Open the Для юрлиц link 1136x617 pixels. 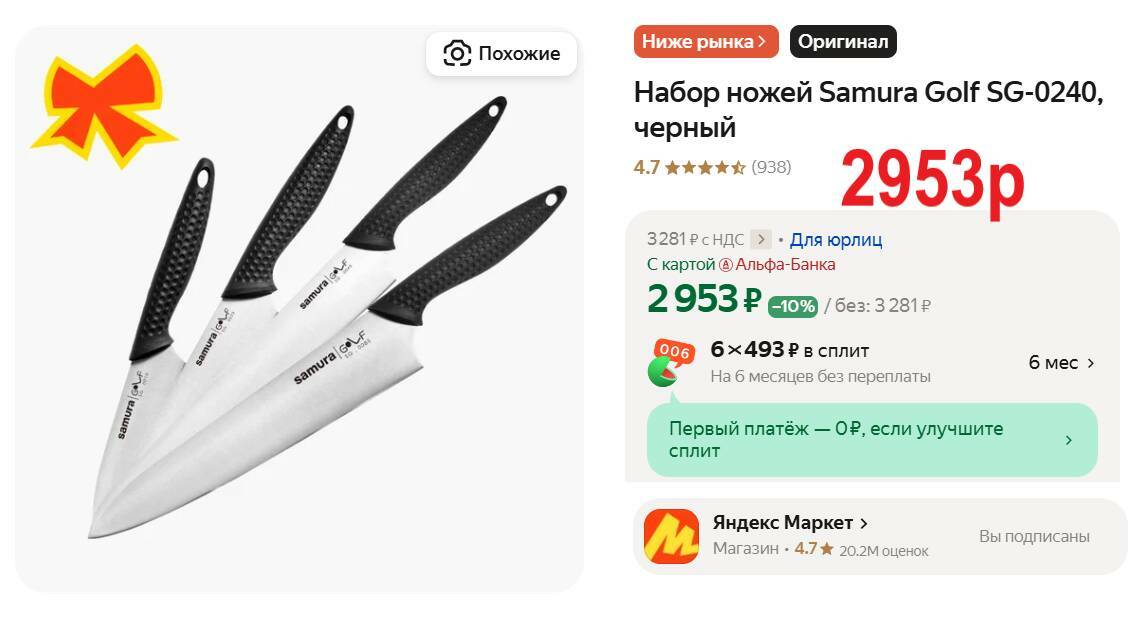pos(835,240)
